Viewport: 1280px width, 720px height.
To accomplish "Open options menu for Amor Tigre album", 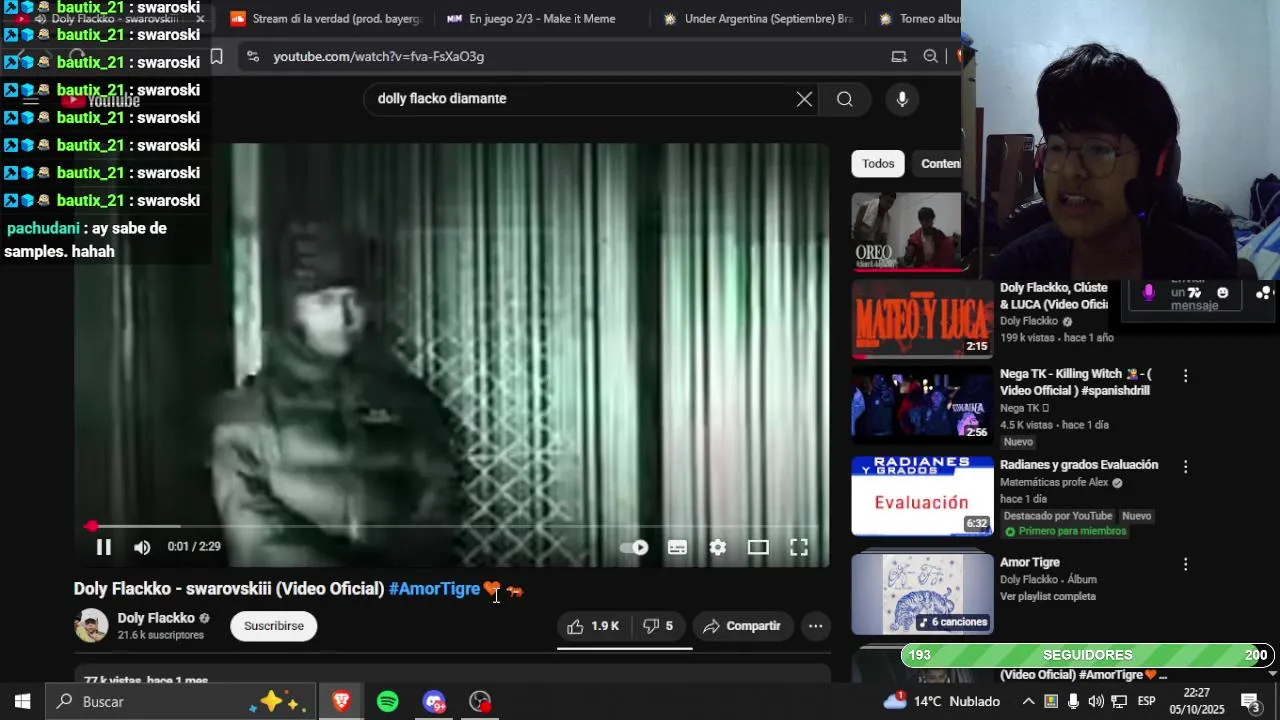I will 1186,564.
